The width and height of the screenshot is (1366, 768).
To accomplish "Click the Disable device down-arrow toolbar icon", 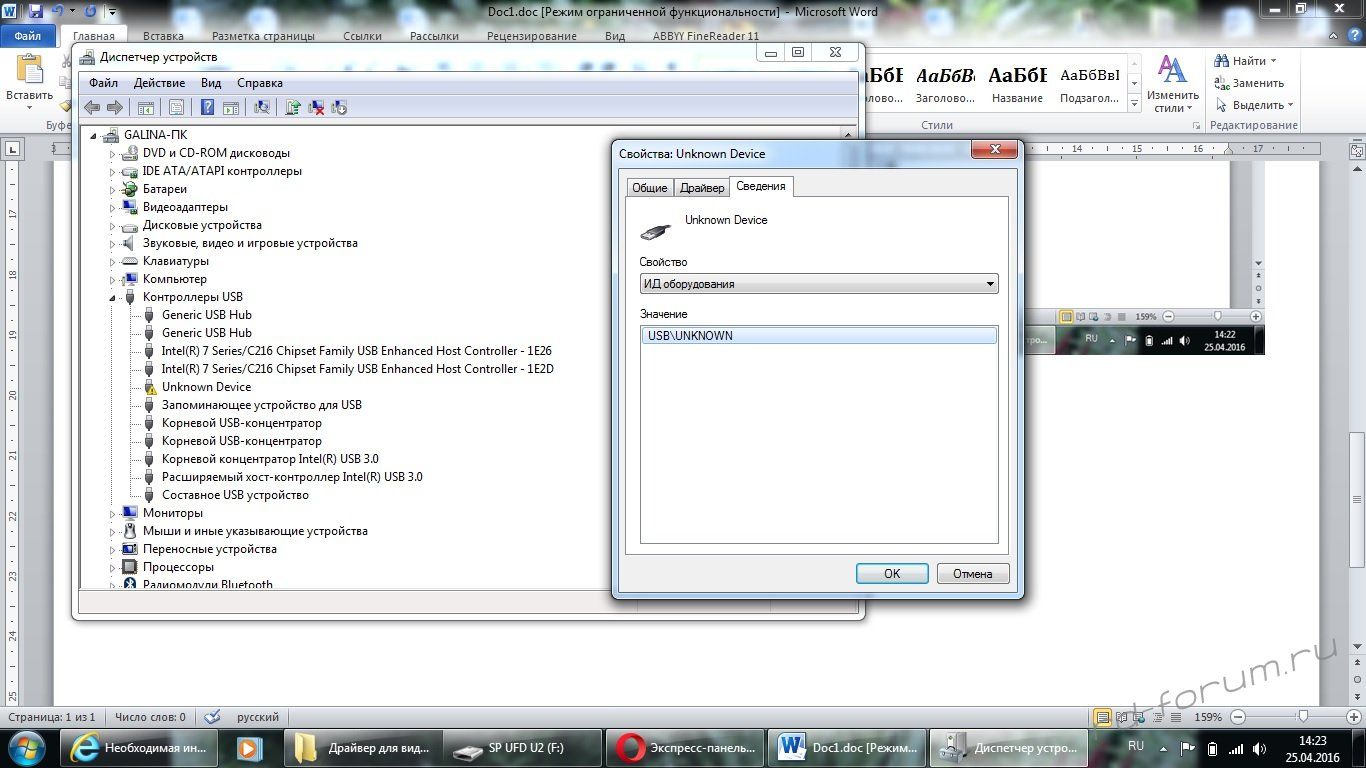I will (x=338, y=107).
